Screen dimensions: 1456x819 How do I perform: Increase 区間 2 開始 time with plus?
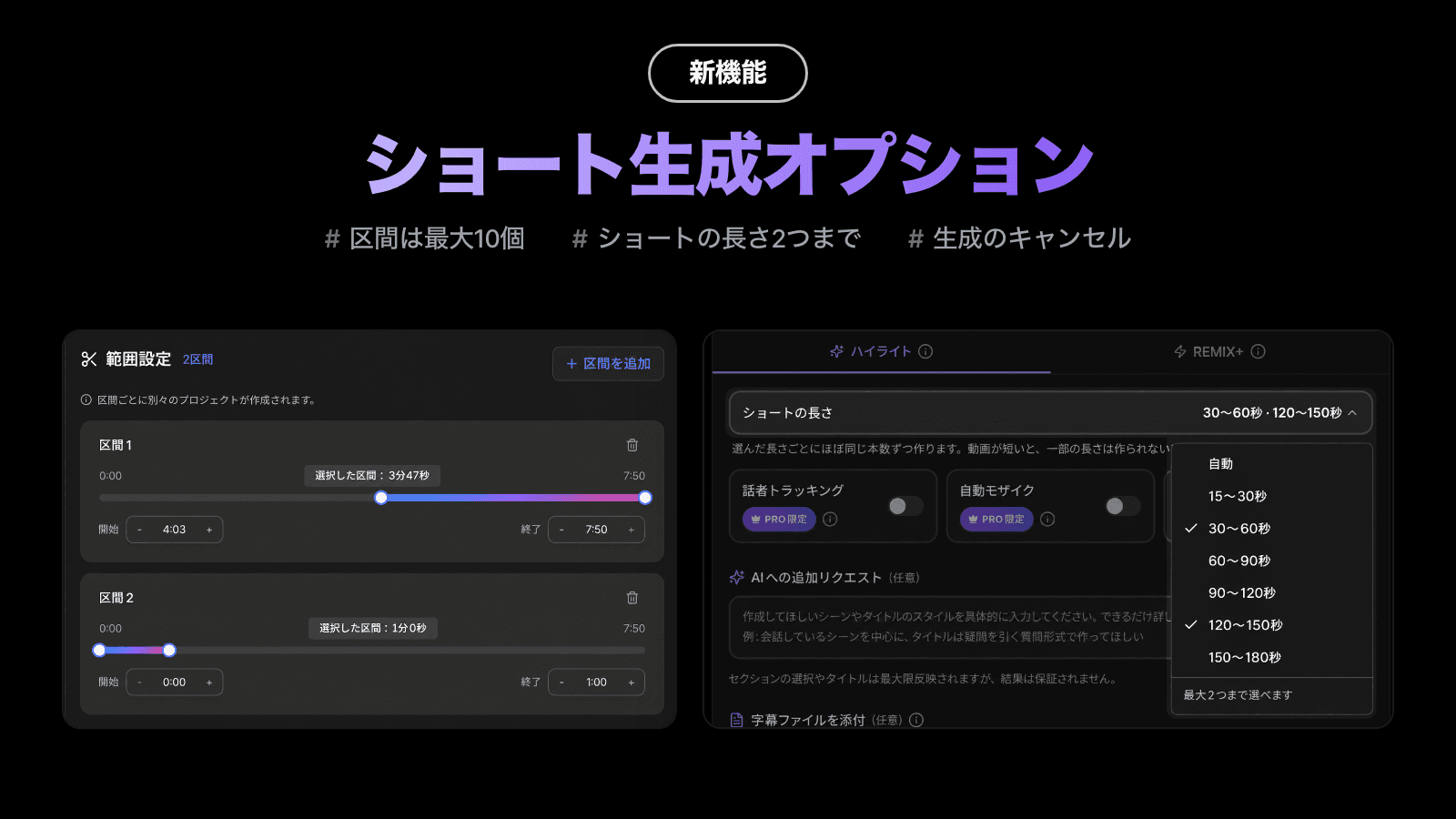point(209,682)
